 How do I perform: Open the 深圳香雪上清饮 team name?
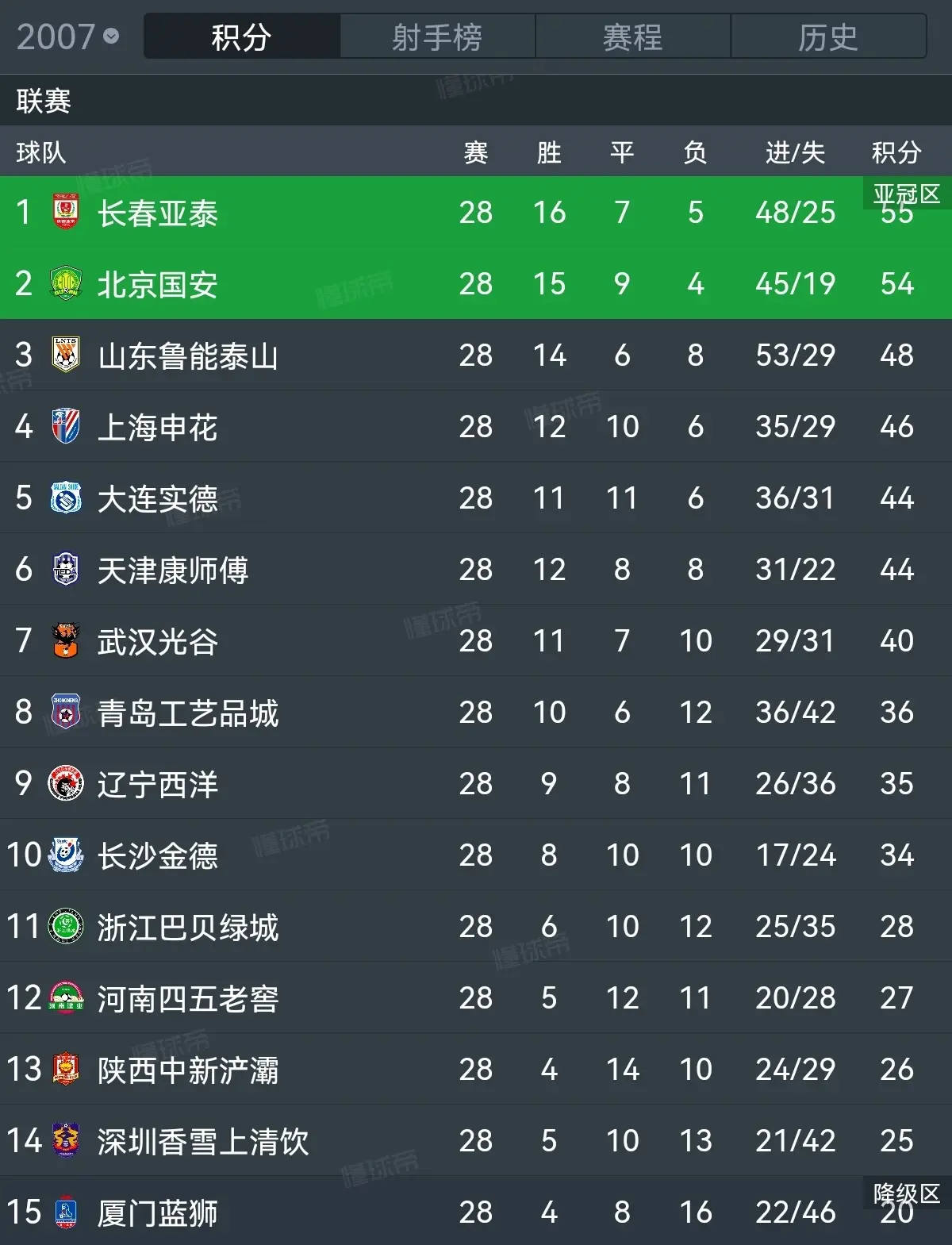(203, 1141)
